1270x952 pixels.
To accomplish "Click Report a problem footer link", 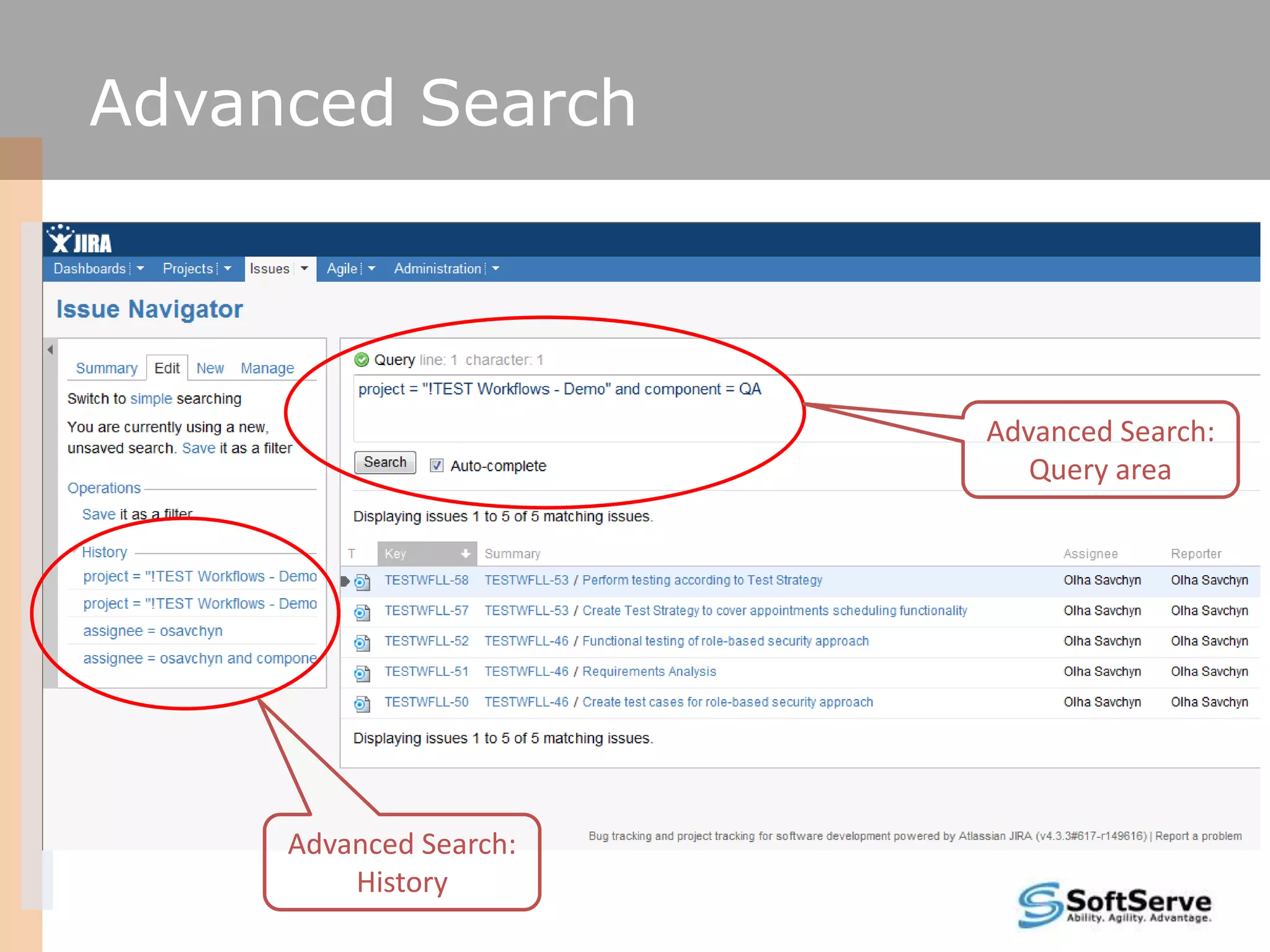I will click(1198, 836).
